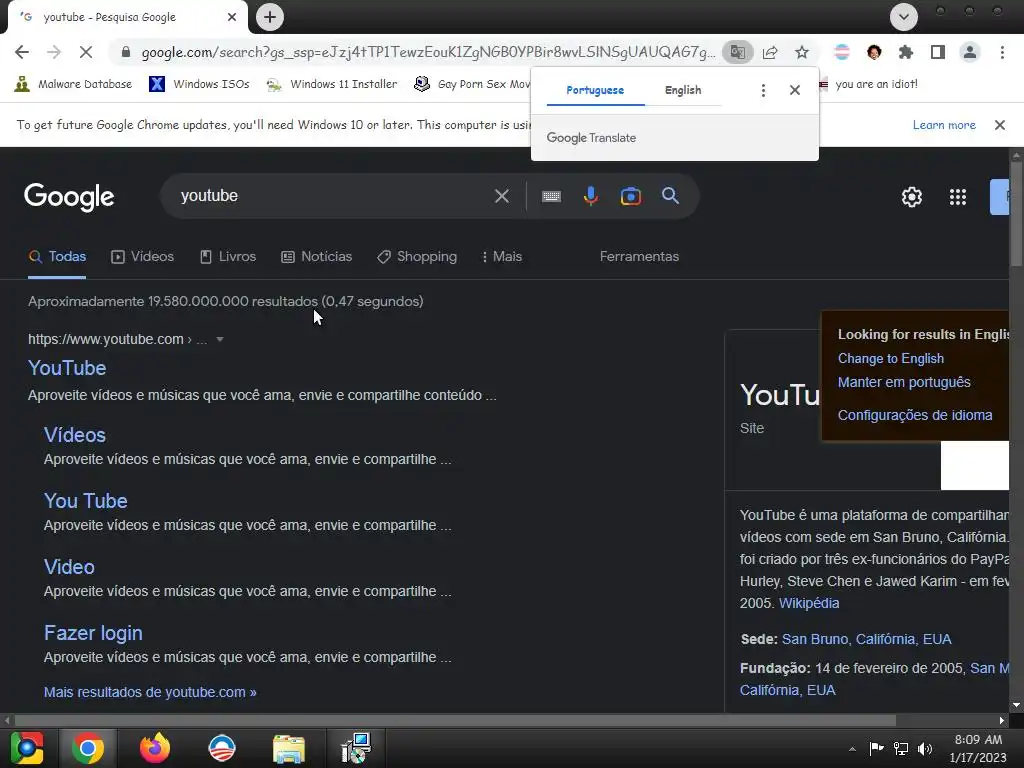This screenshot has height=768, width=1024.
Task: Click Learn more about Chrome updates
Action: point(944,125)
